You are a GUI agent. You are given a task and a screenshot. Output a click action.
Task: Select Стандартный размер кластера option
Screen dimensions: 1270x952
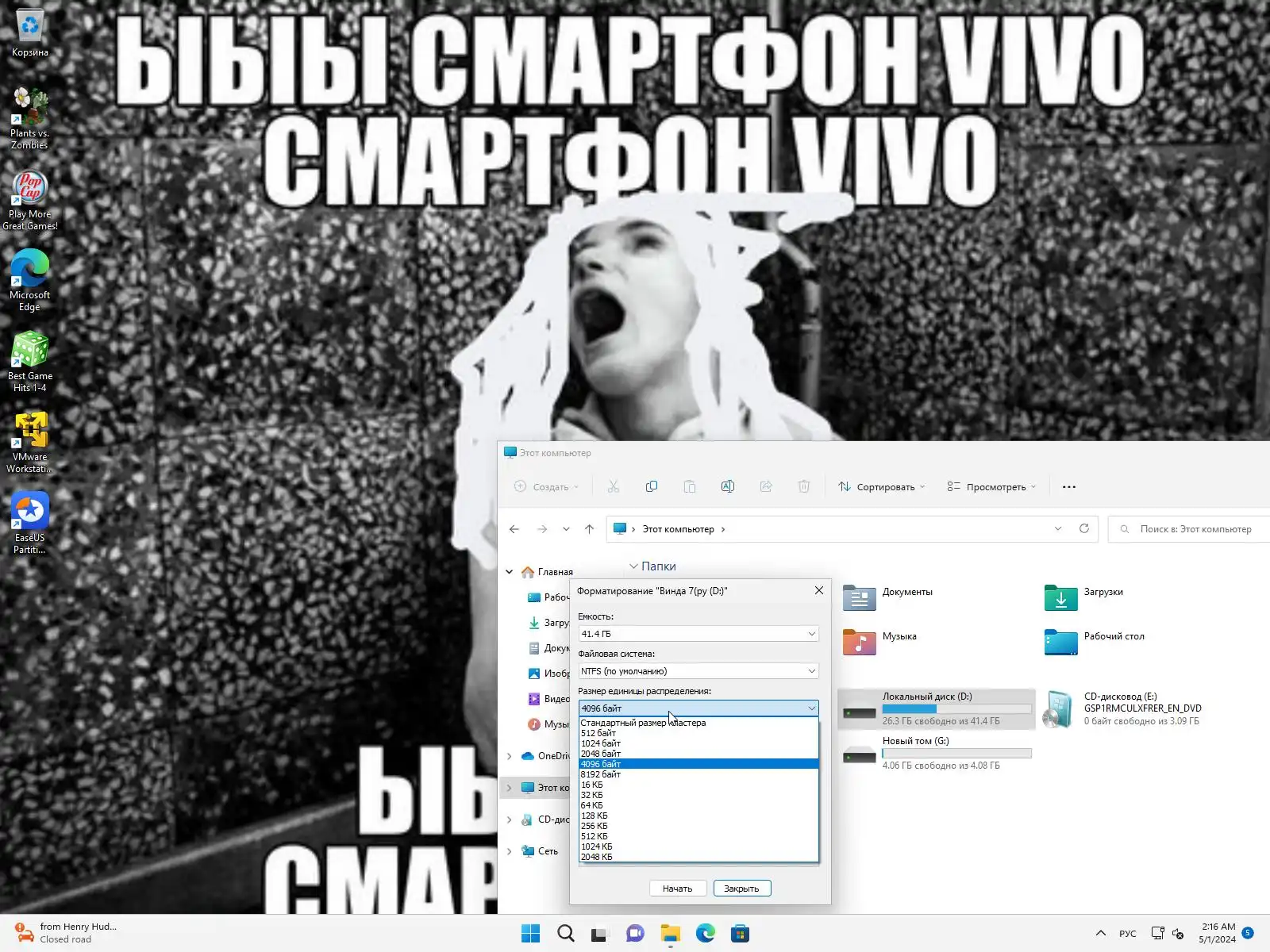[698, 723]
